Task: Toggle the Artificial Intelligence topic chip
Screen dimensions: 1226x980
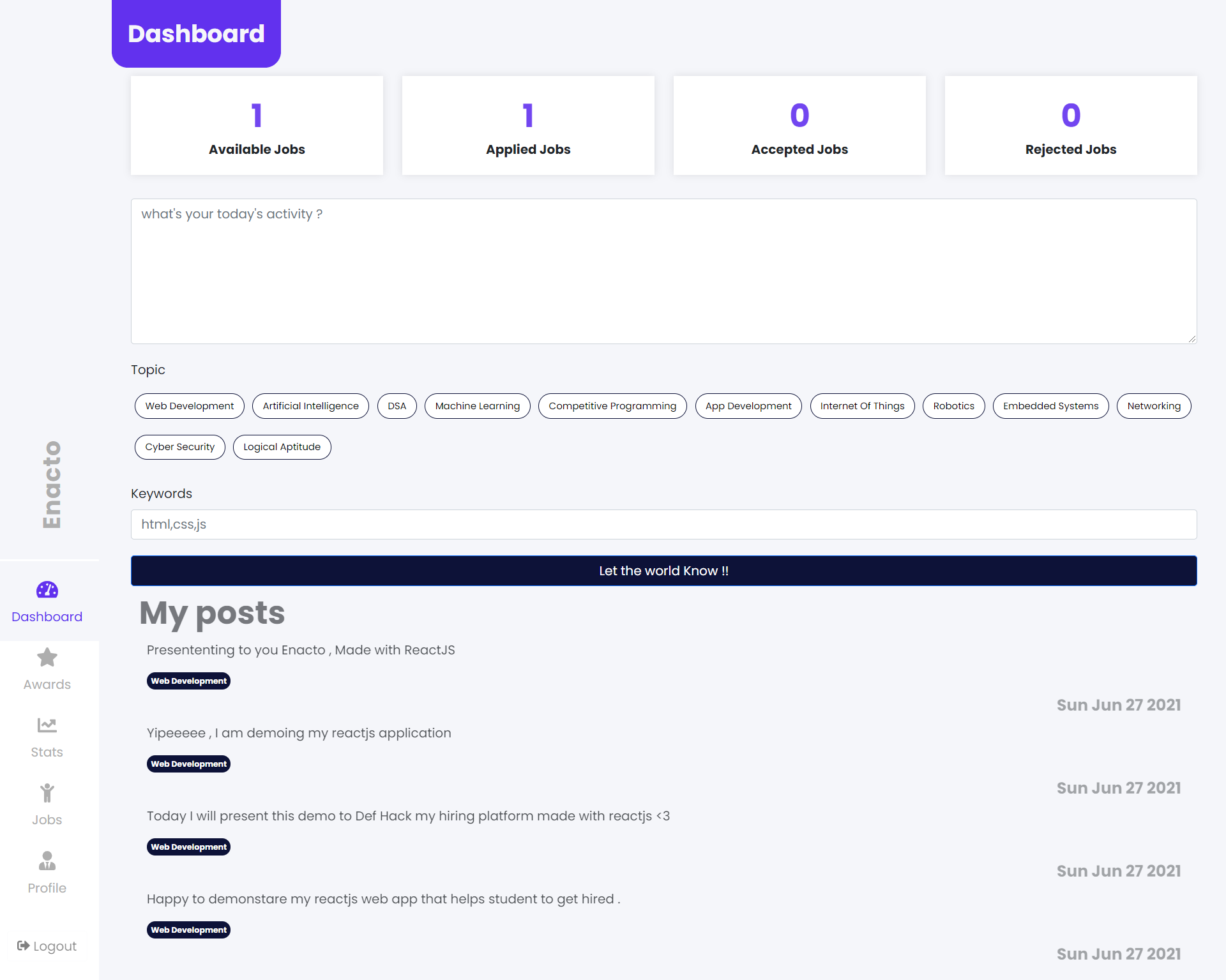Action: (311, 406)
